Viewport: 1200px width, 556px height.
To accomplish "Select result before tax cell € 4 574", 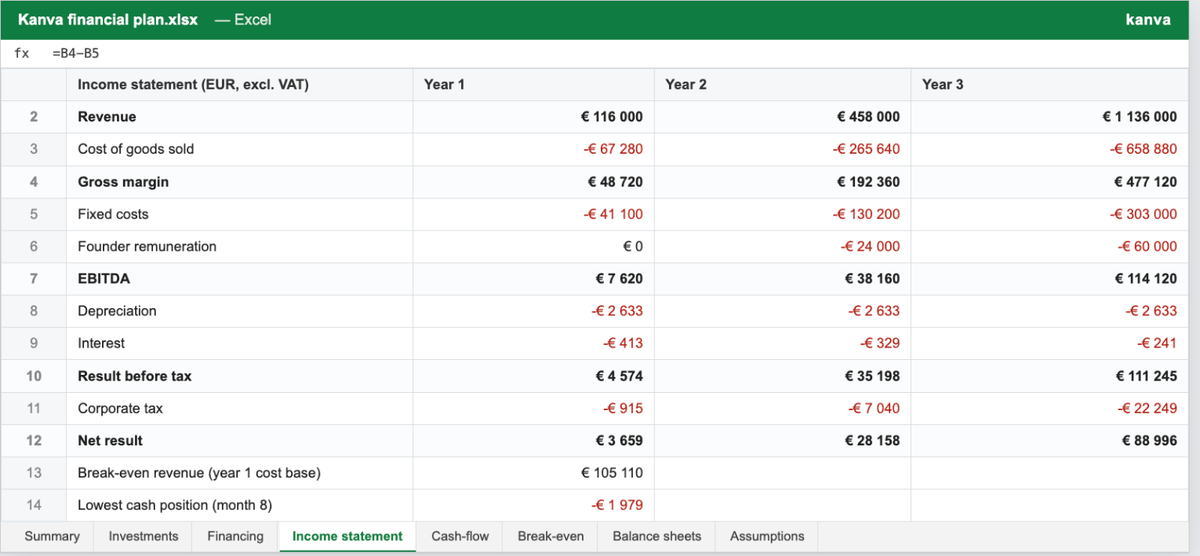I will 532,376.
